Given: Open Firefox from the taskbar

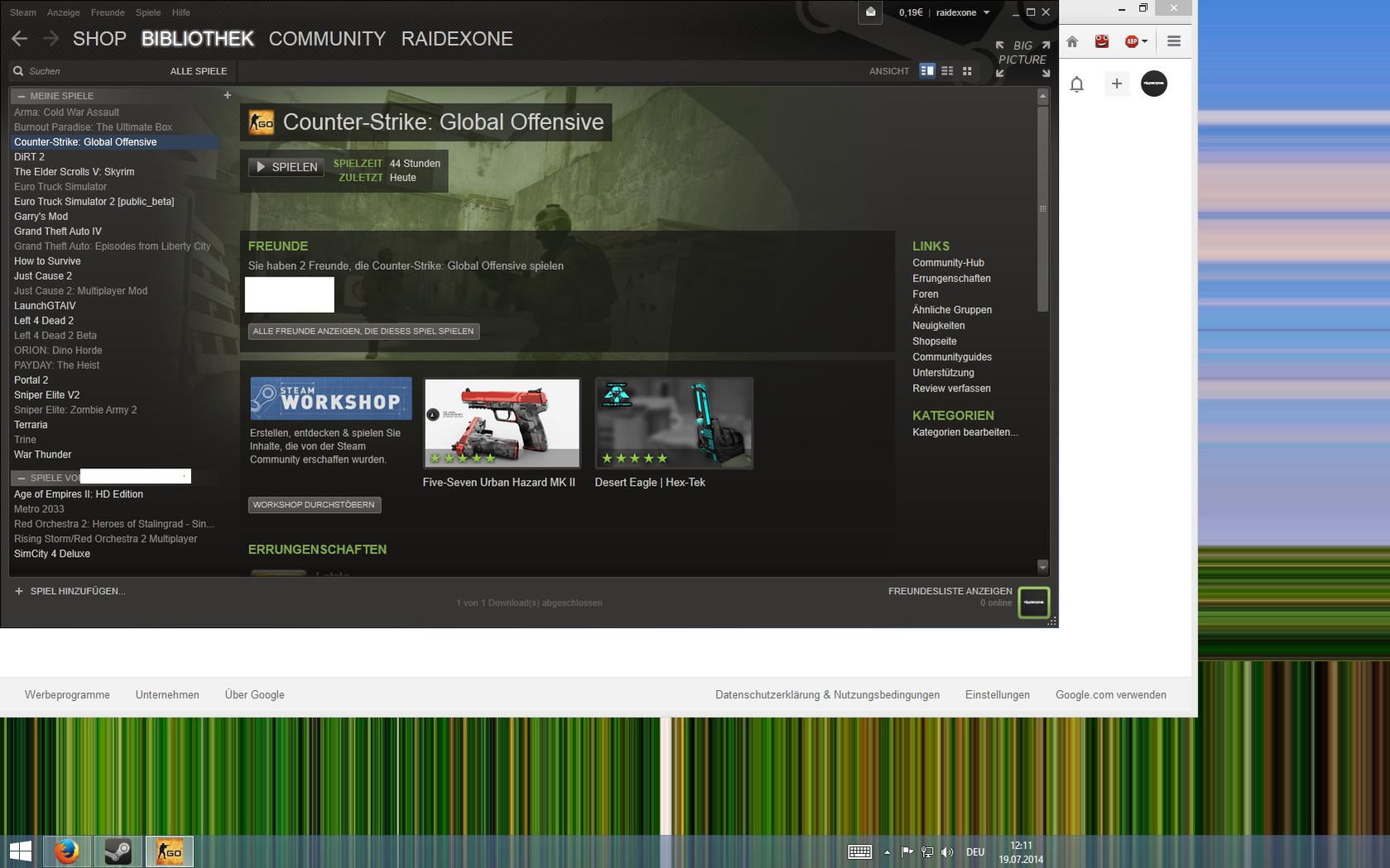Looking at the screenshot, I should pos(67,851).
